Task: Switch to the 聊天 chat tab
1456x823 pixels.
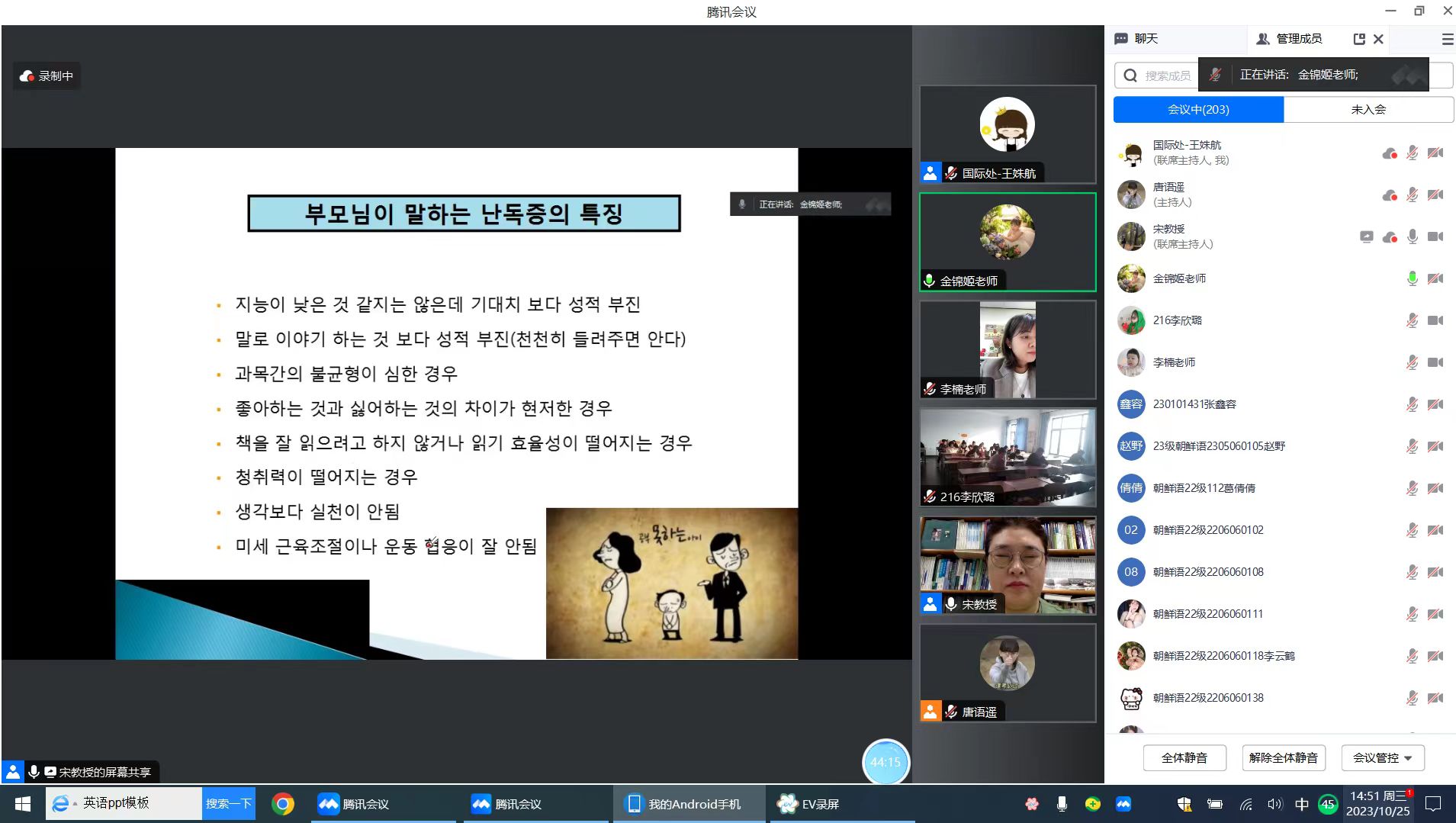Action: (x=1136, y=39)
